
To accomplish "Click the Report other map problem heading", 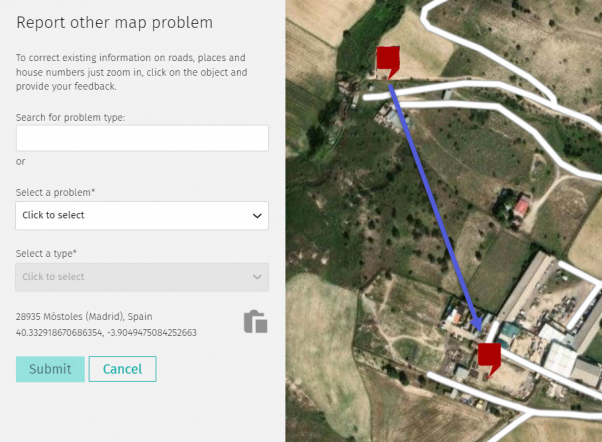I will tap(114, 23).
